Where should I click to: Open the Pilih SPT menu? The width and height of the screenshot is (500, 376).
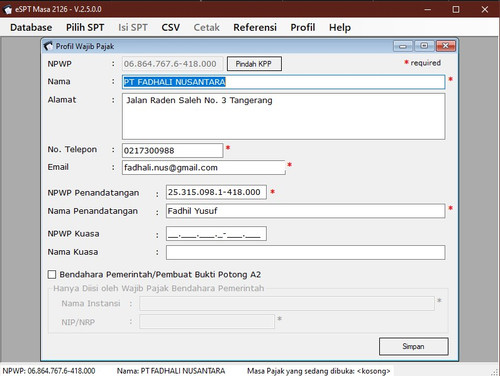(85, 27)
